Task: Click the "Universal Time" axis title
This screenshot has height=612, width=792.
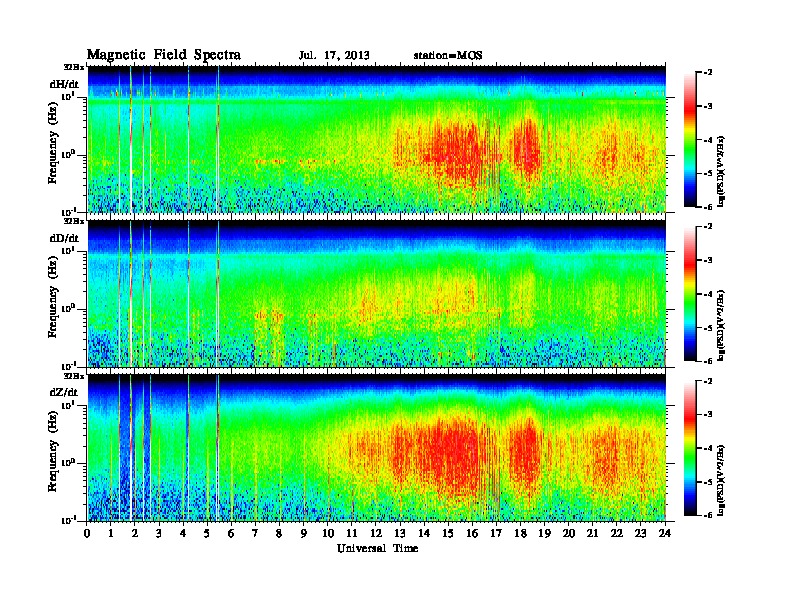Action: tap(377, 548)
